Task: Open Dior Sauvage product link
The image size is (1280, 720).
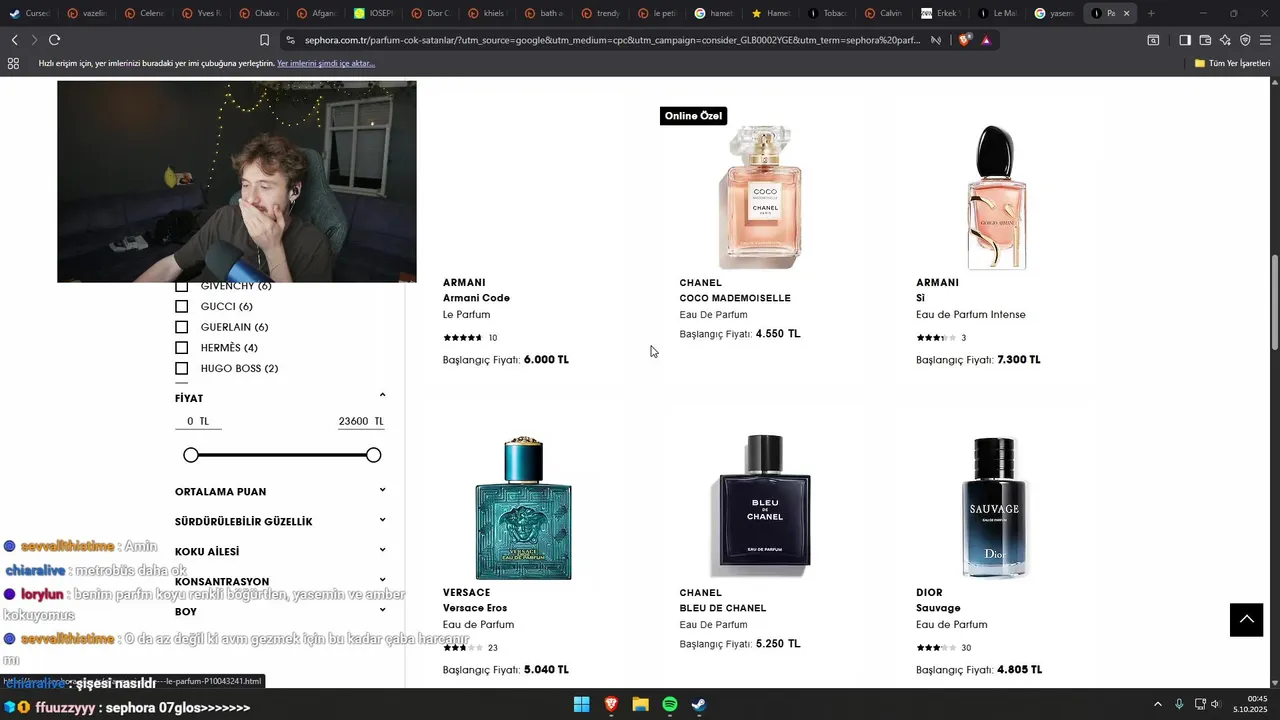Action: click(x=938, y=608)
